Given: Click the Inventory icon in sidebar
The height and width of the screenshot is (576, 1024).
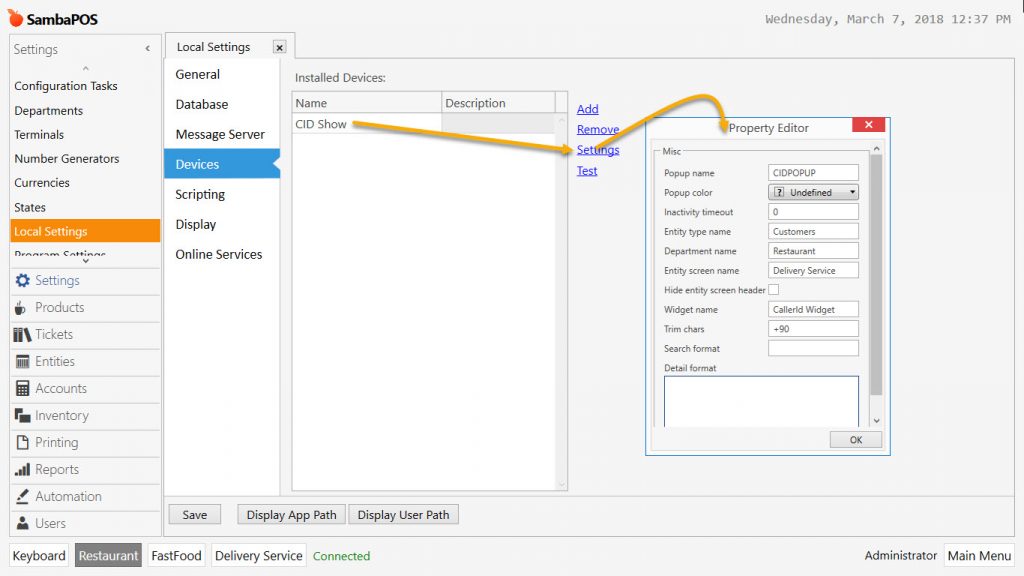Looking at the screenshot, I should (x=22, y=415).
